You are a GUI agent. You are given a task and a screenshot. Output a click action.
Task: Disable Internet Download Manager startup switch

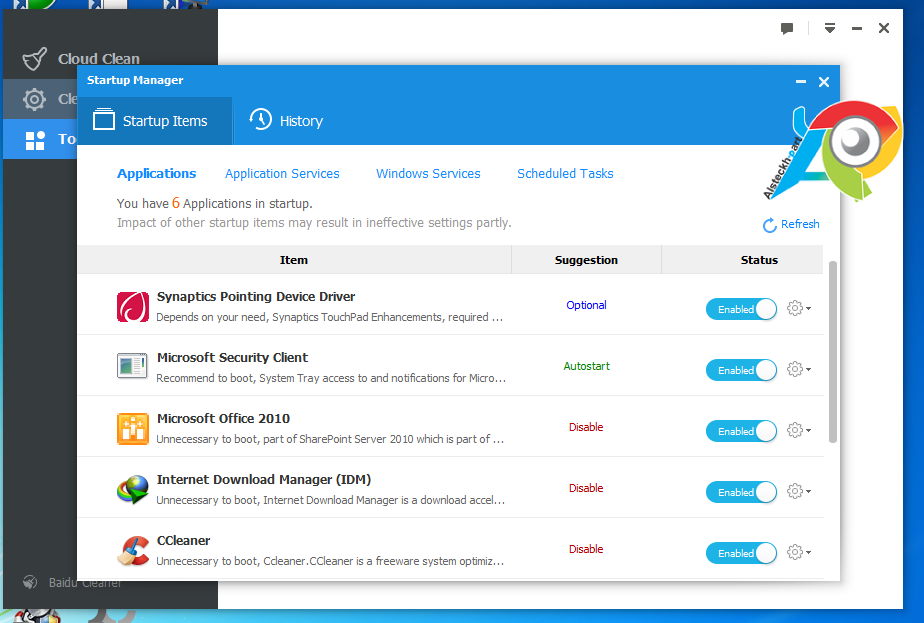[x=741, y=492]
